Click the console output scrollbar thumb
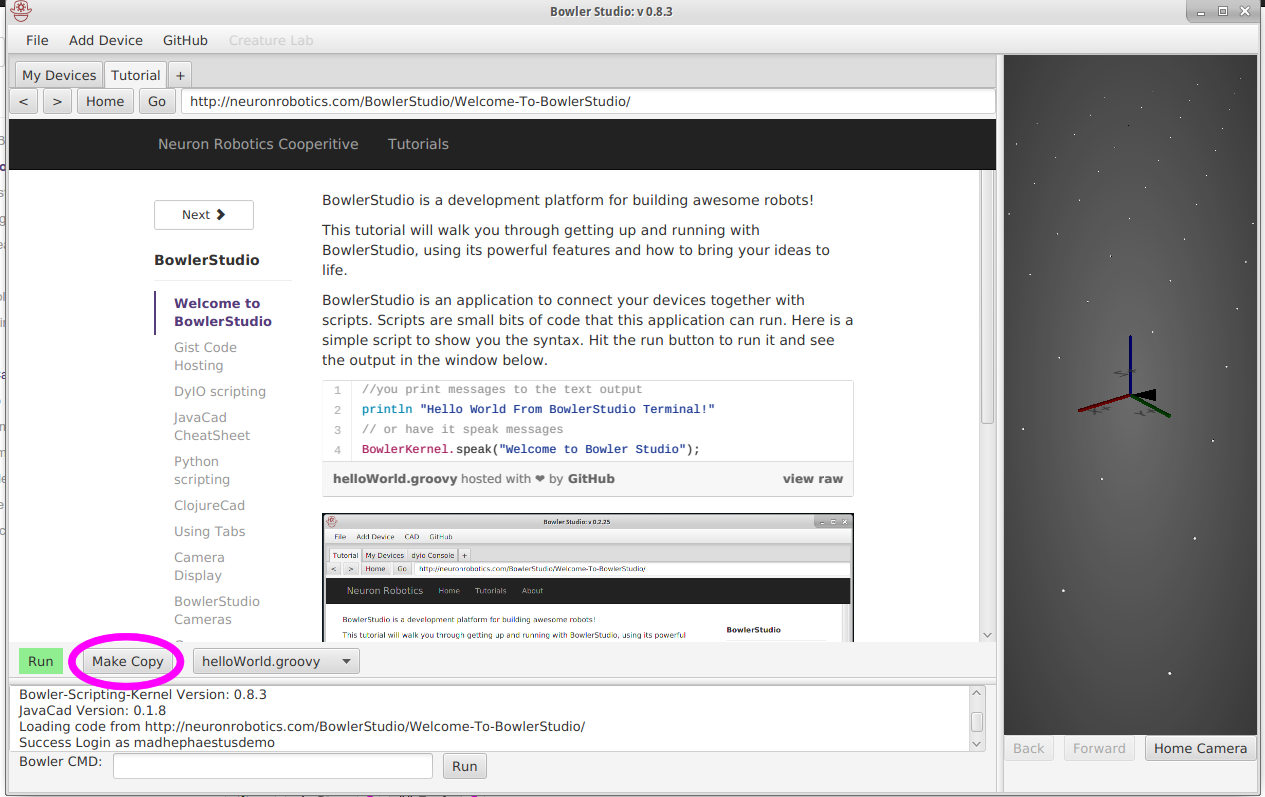 [977, 721]
